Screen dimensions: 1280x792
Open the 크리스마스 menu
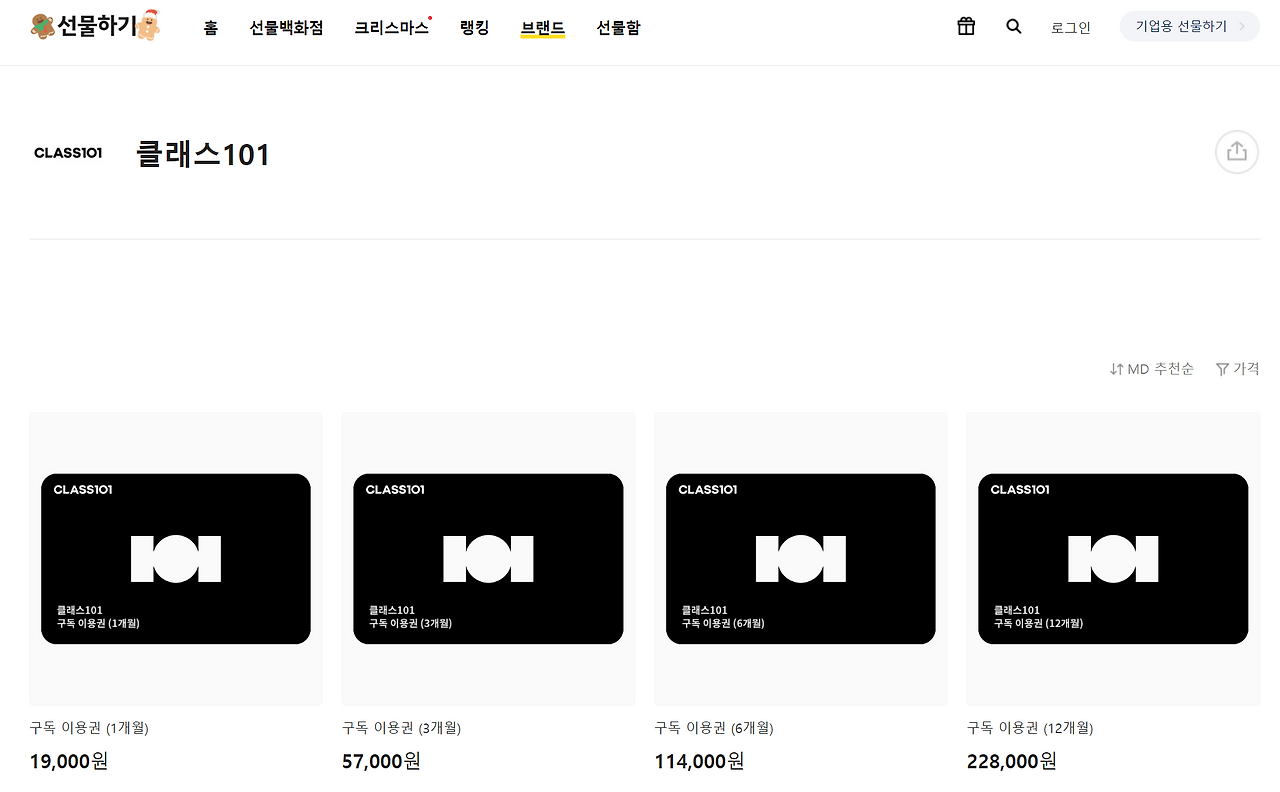point(391,28)
